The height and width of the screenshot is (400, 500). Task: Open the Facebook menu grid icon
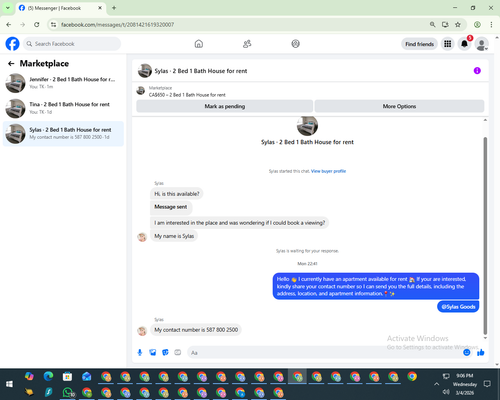pos(448,44)
